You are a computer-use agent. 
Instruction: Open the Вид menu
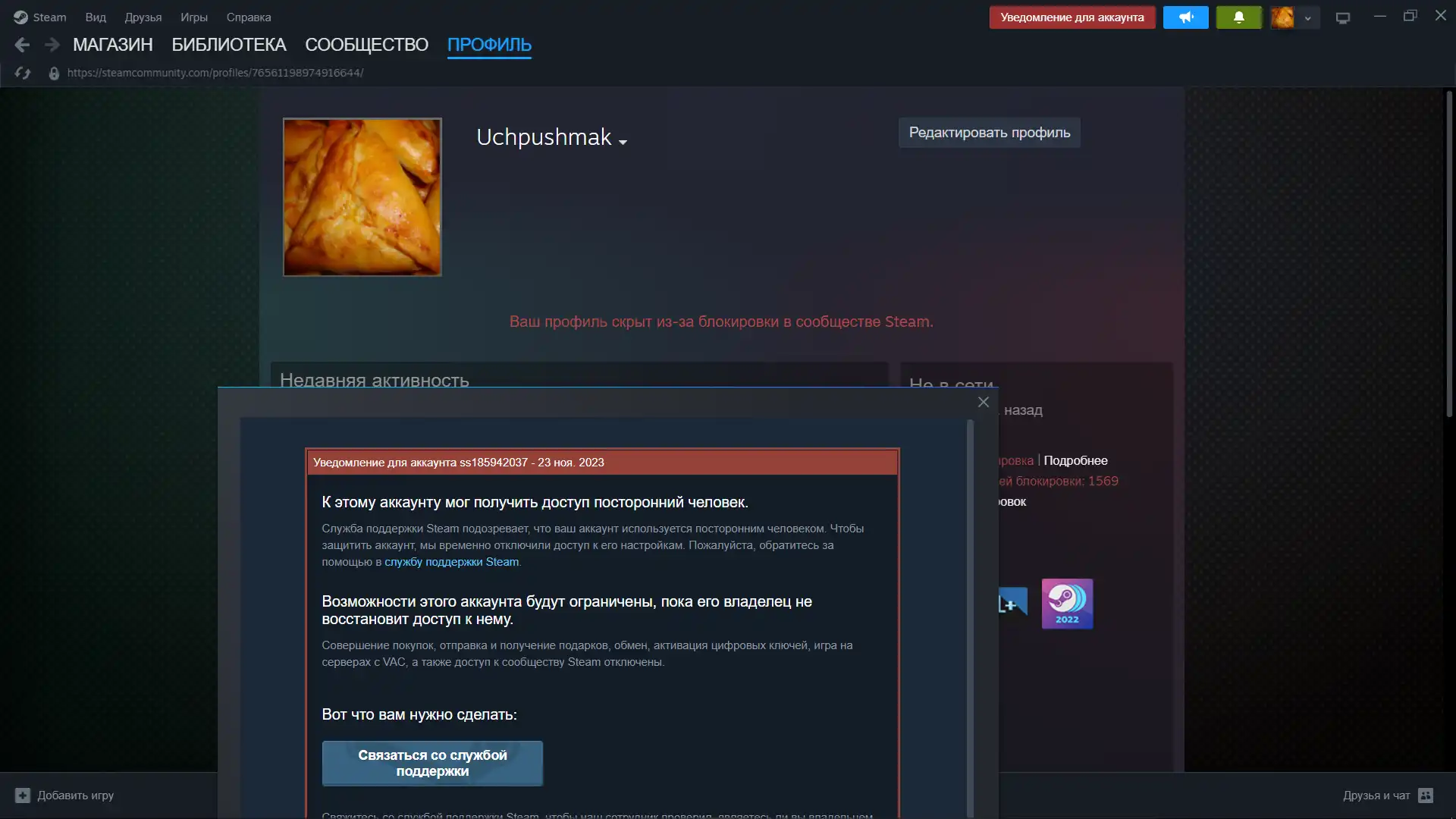(96, 17)
